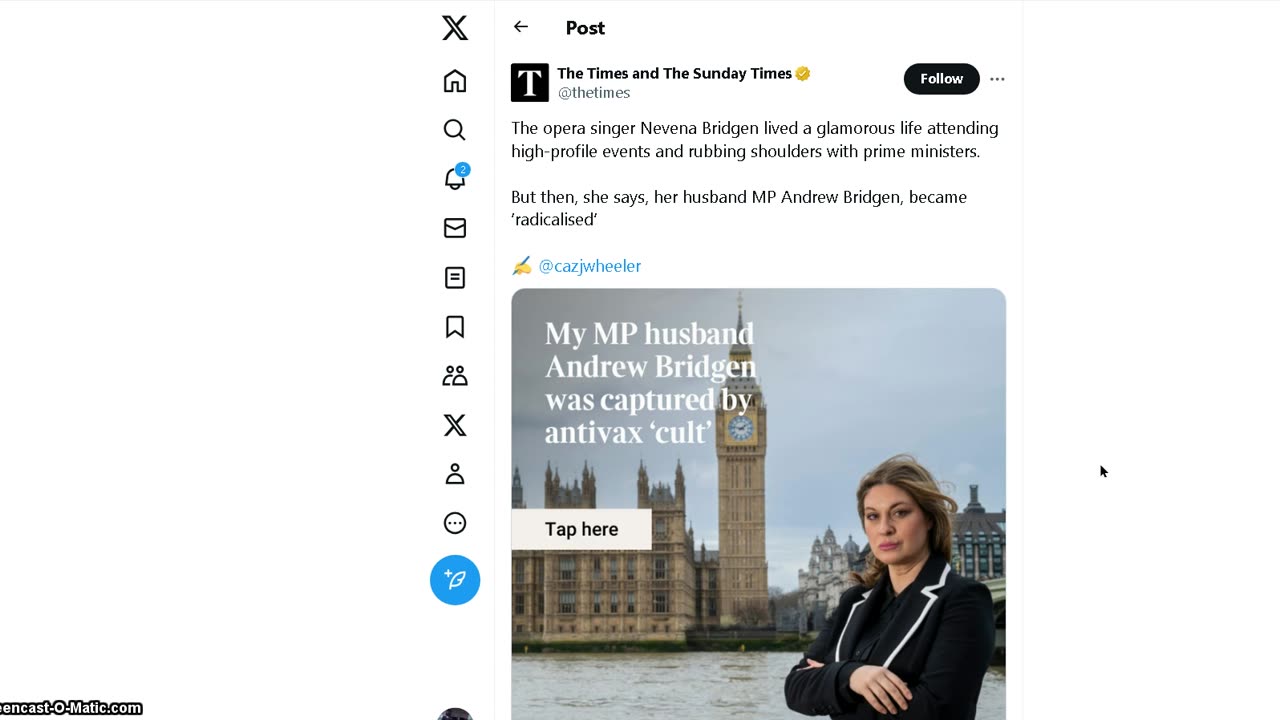Open Bookmarks in the sidebar
The image size is (1280, 720).
455,327
